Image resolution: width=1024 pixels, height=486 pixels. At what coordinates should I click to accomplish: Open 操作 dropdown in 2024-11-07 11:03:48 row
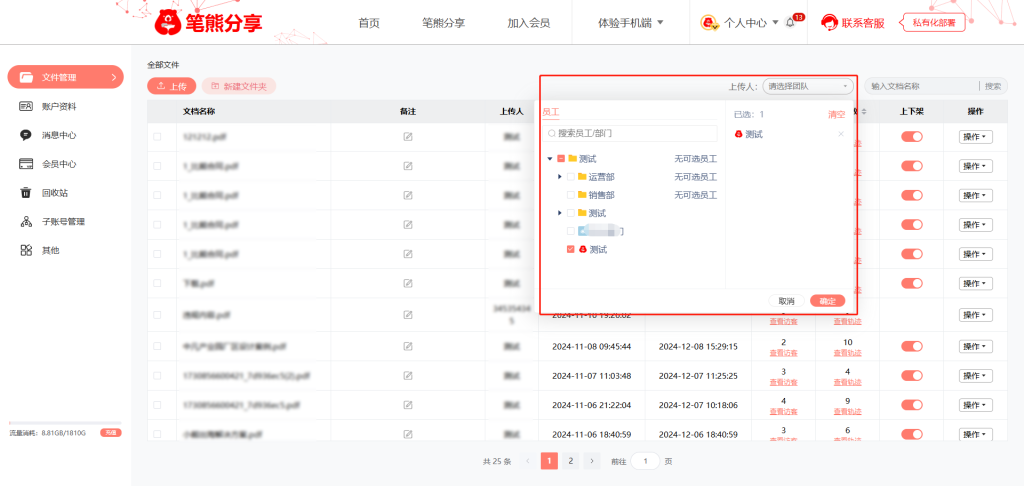(976, 376)
